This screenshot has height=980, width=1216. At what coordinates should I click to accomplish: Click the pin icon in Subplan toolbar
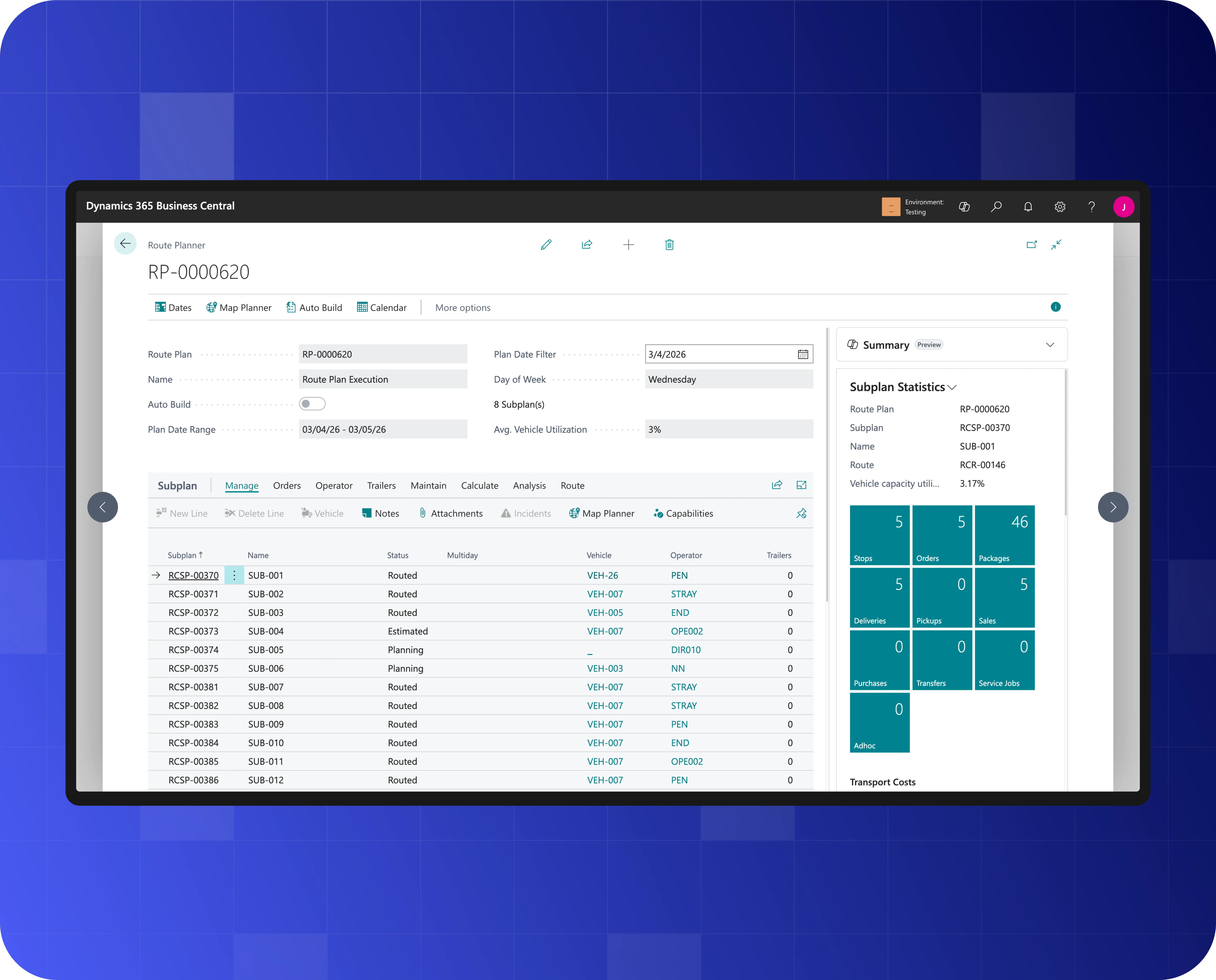[801, 513]
